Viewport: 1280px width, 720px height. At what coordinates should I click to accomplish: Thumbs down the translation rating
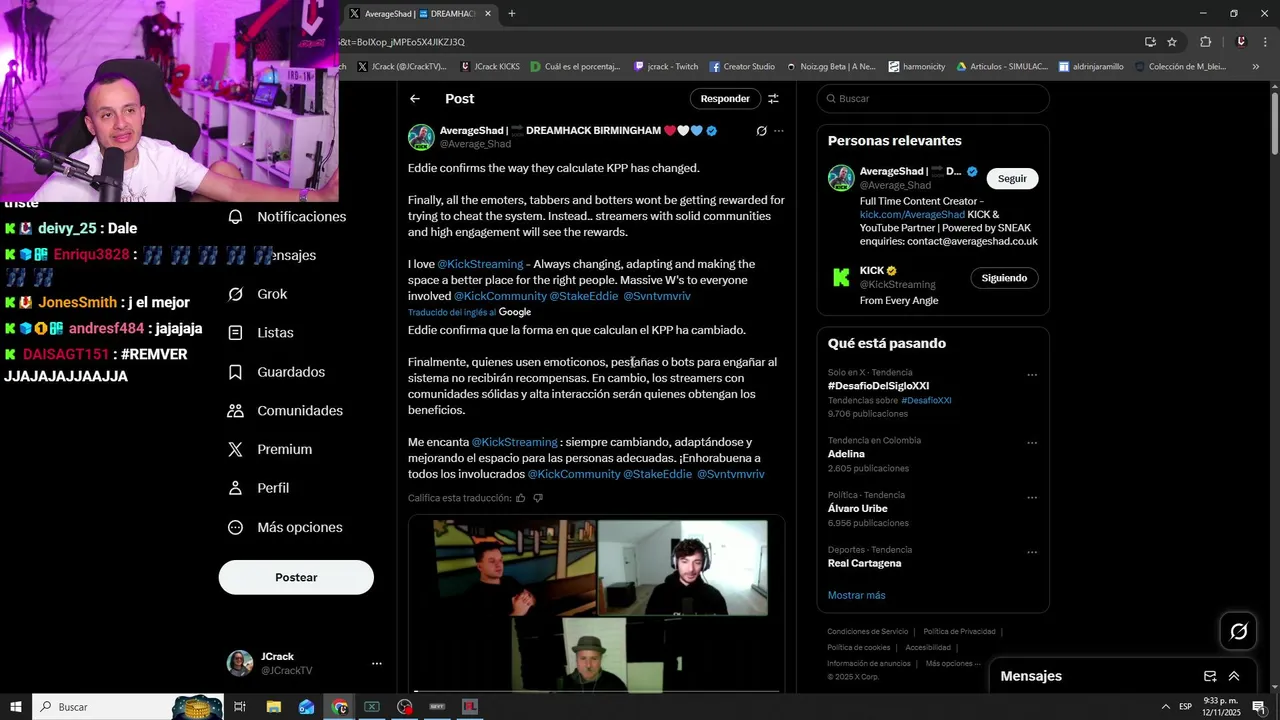click(x=538, y=498)
